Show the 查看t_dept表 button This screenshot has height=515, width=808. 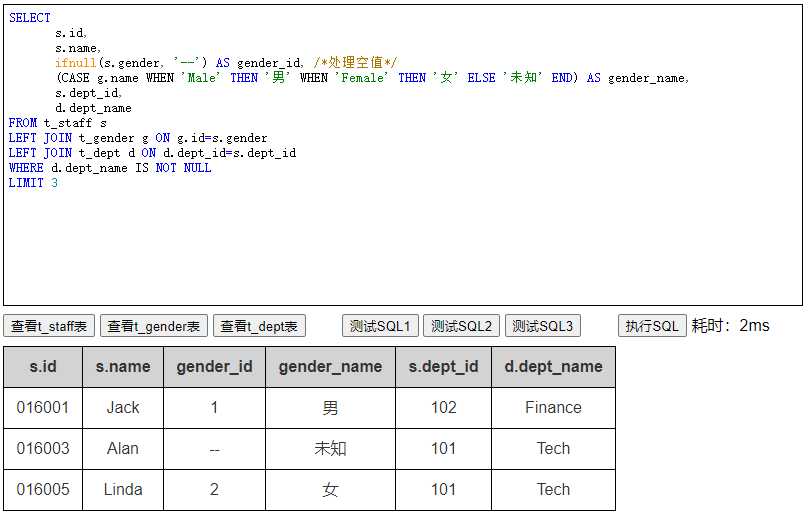(259, 326)
